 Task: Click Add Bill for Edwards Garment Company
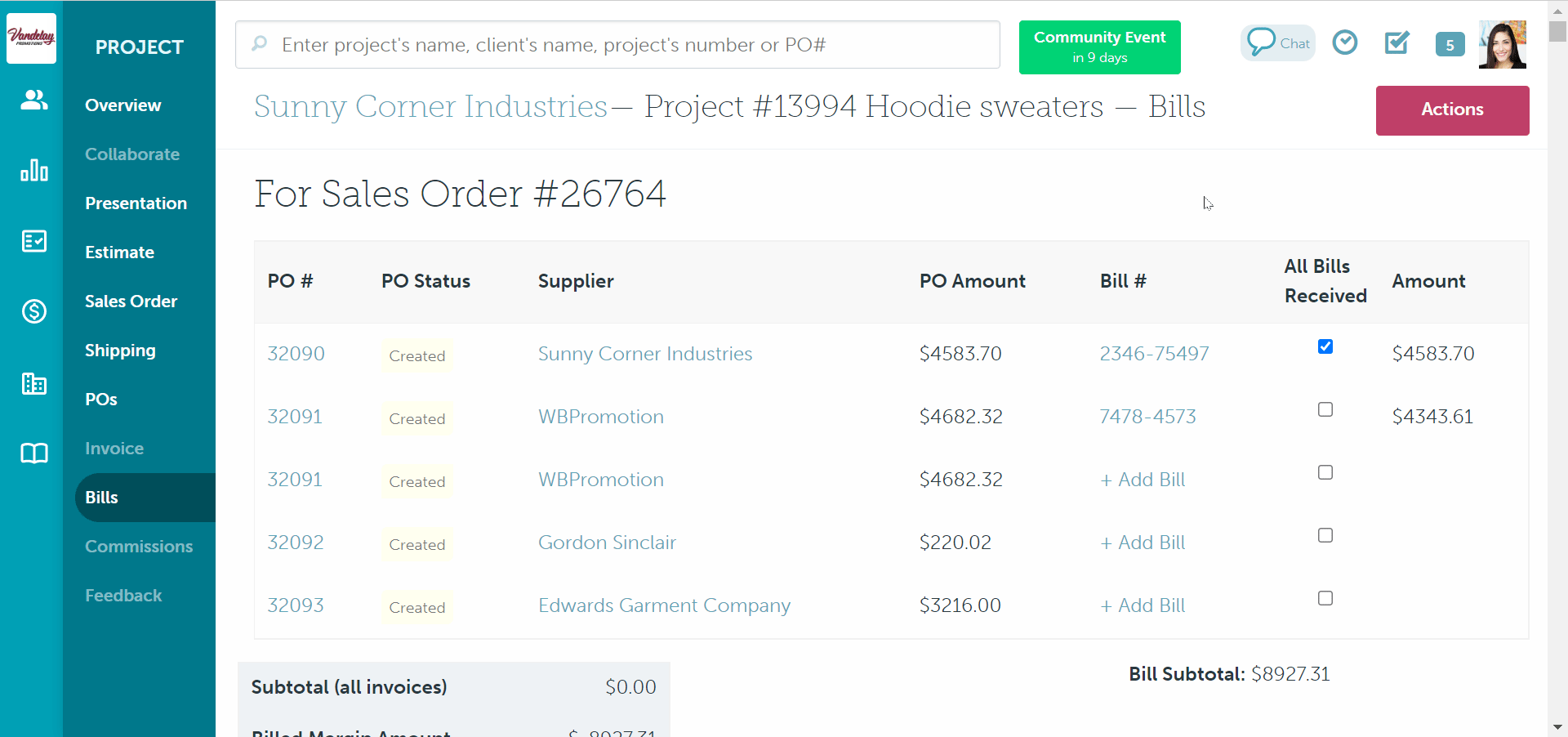1143,605
